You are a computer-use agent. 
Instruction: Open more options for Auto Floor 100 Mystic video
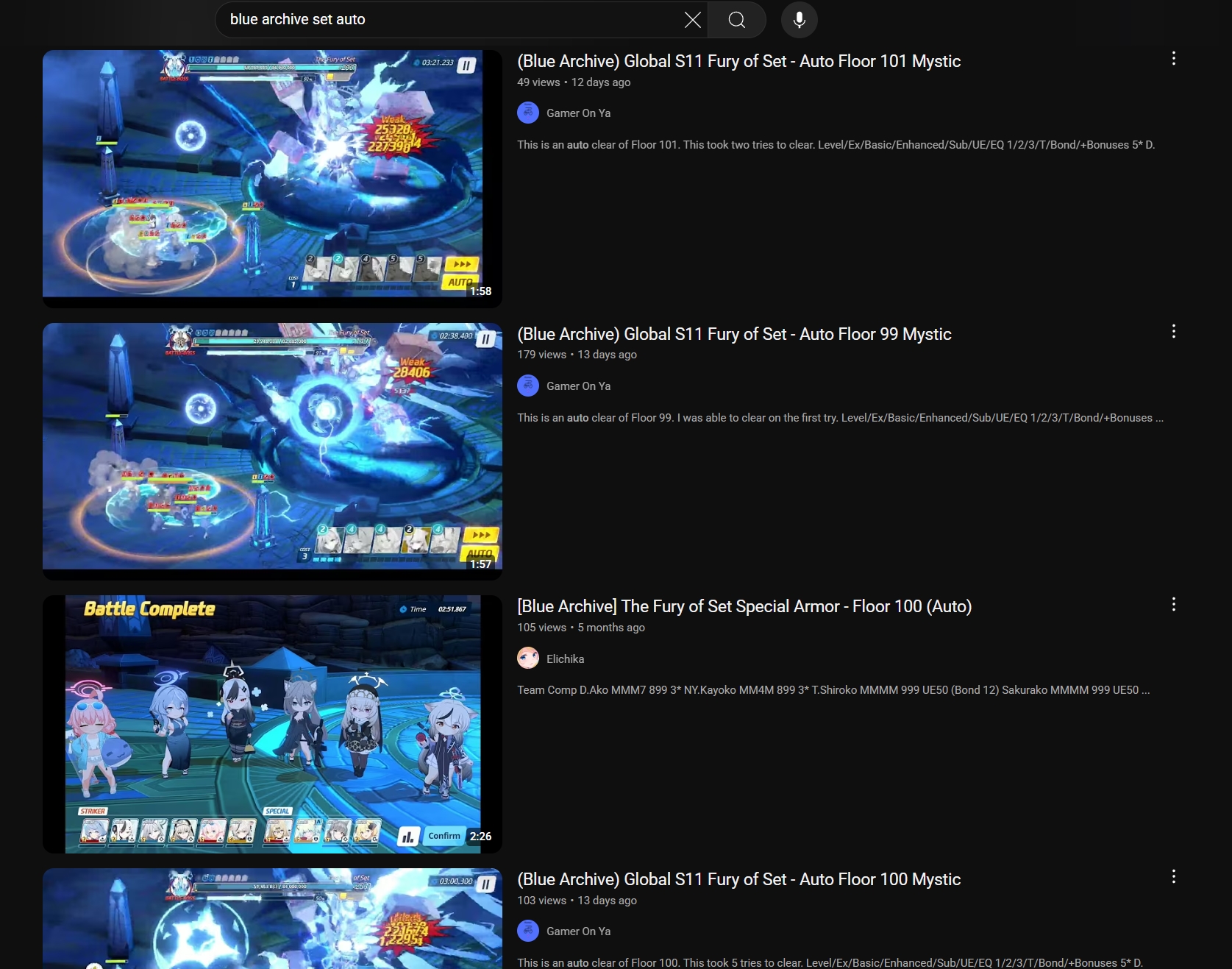(x=1173, y=877)
